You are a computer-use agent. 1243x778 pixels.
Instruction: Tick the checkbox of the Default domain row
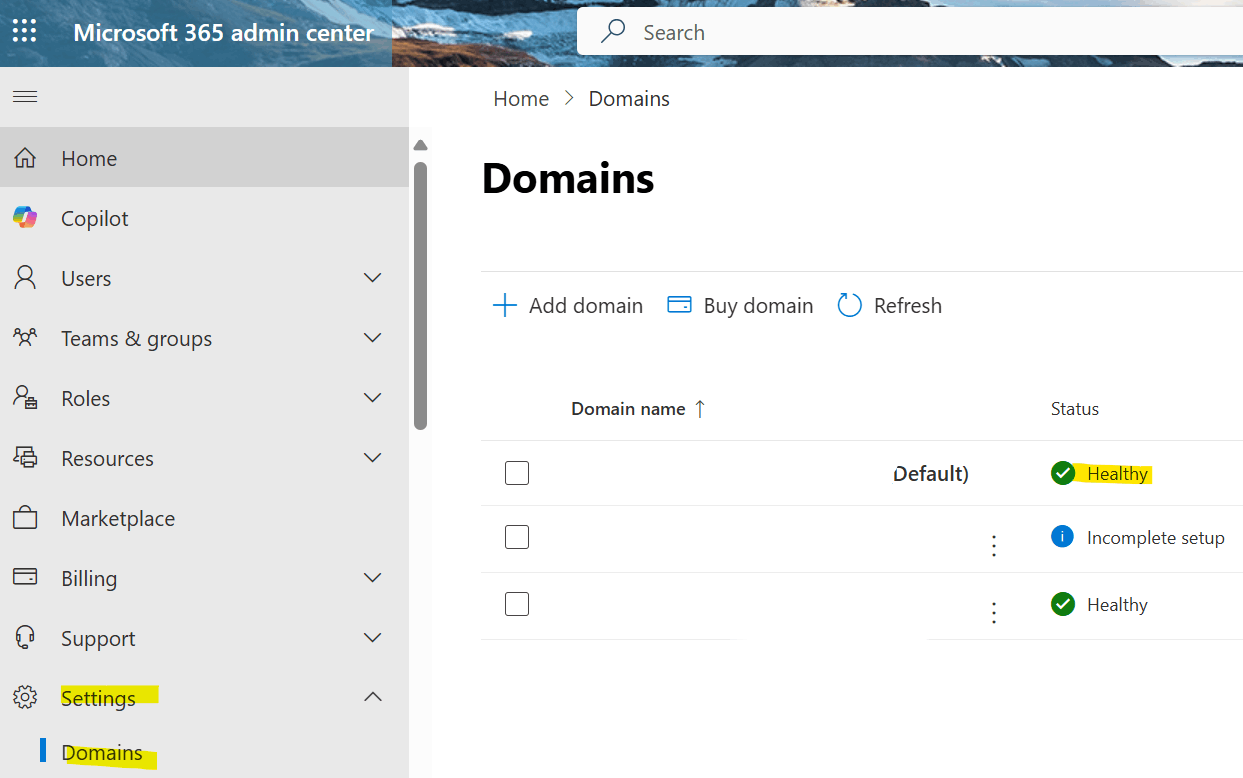click(517, 473)
